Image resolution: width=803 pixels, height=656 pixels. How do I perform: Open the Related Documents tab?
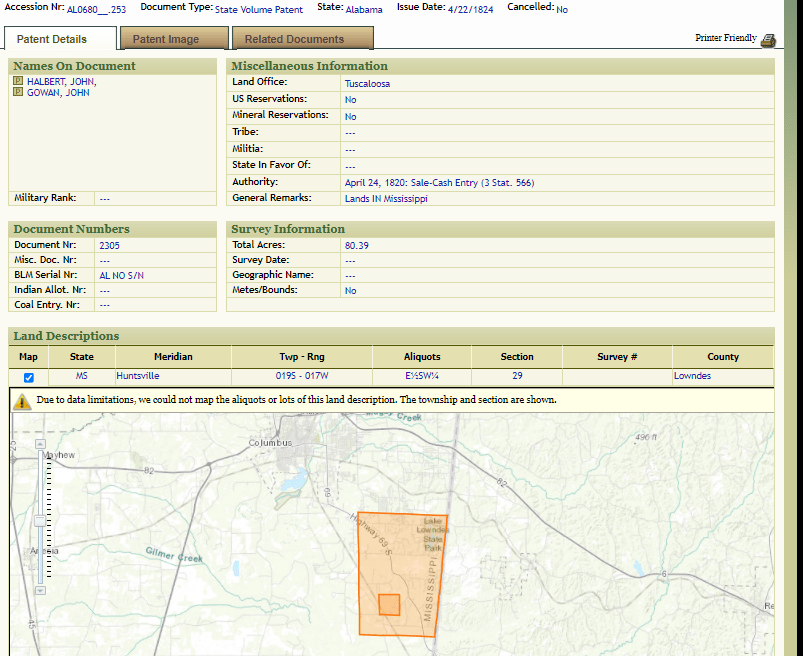[294, 39]
